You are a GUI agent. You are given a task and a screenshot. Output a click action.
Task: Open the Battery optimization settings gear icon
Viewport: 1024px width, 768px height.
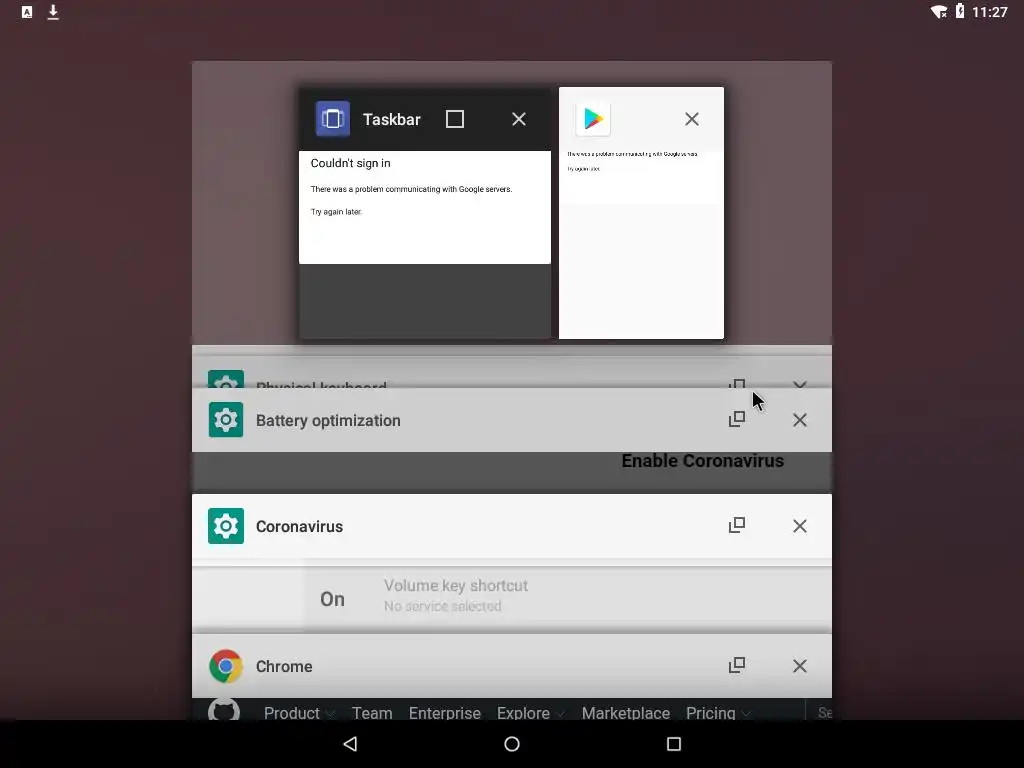[x=226, y=420]
